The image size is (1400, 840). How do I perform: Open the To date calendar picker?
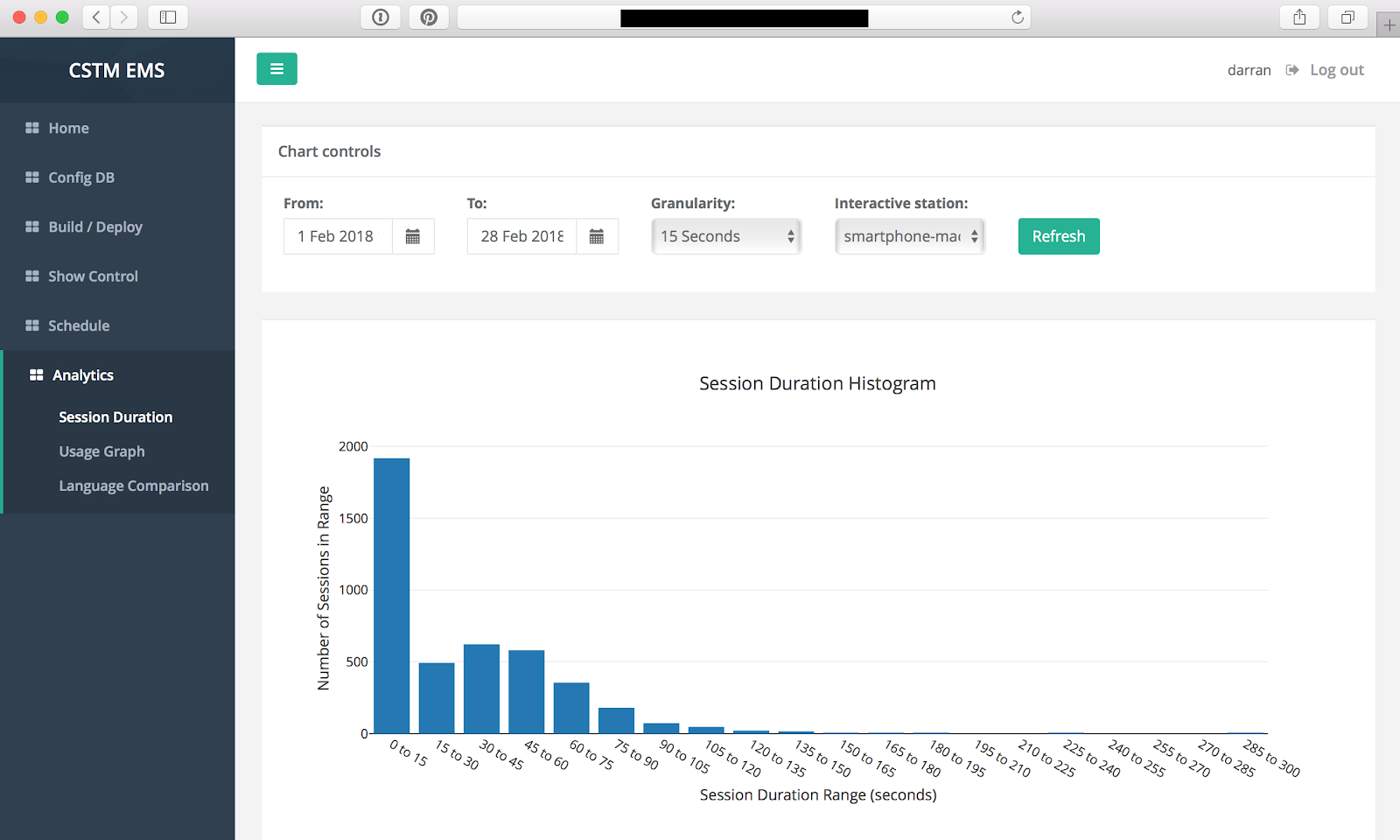click(x=597, y=236)
